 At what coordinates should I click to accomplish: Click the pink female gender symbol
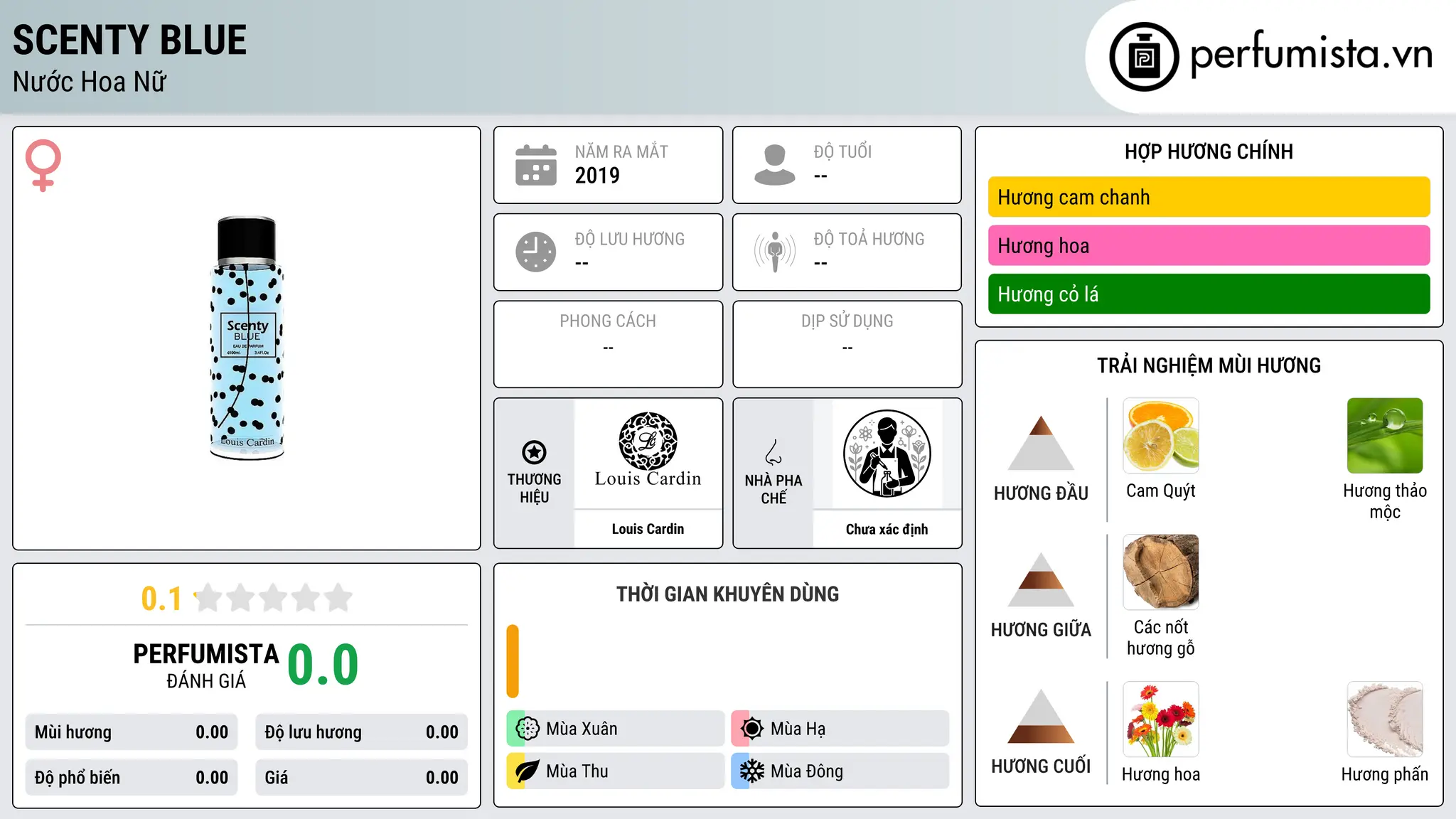pyautogui.click(x=43, y=165)
